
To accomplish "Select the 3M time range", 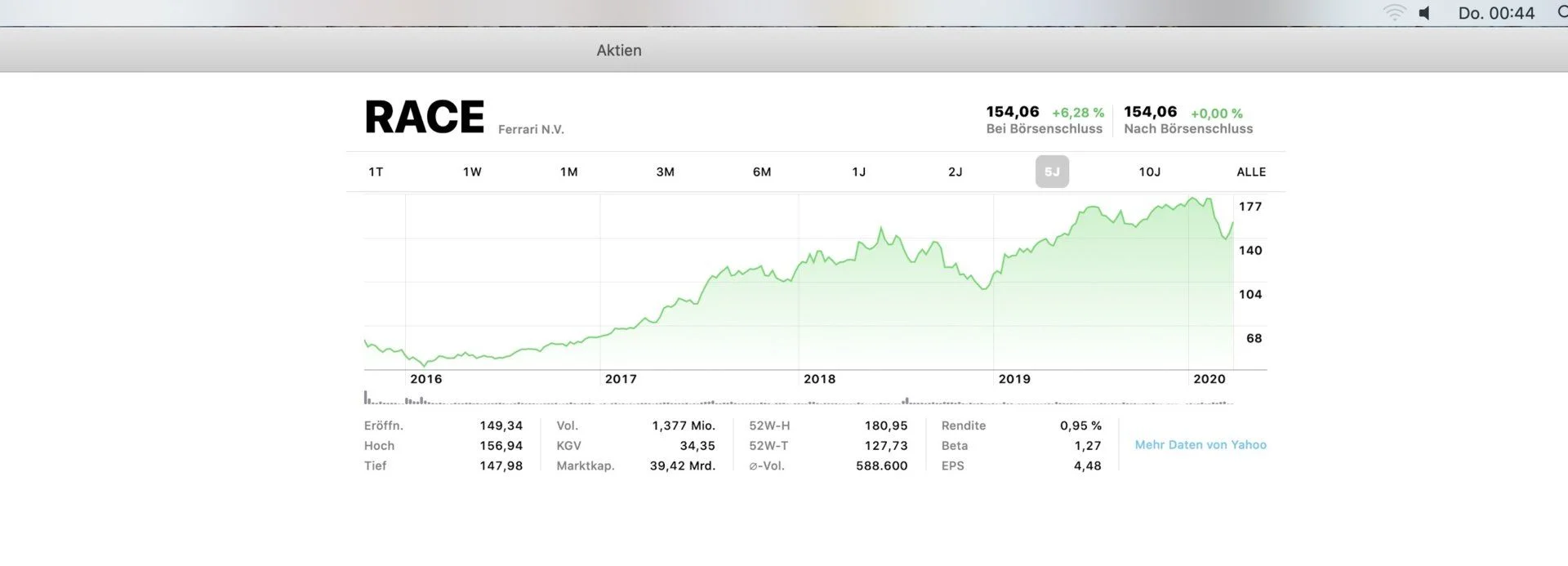I will coord(665,172).
